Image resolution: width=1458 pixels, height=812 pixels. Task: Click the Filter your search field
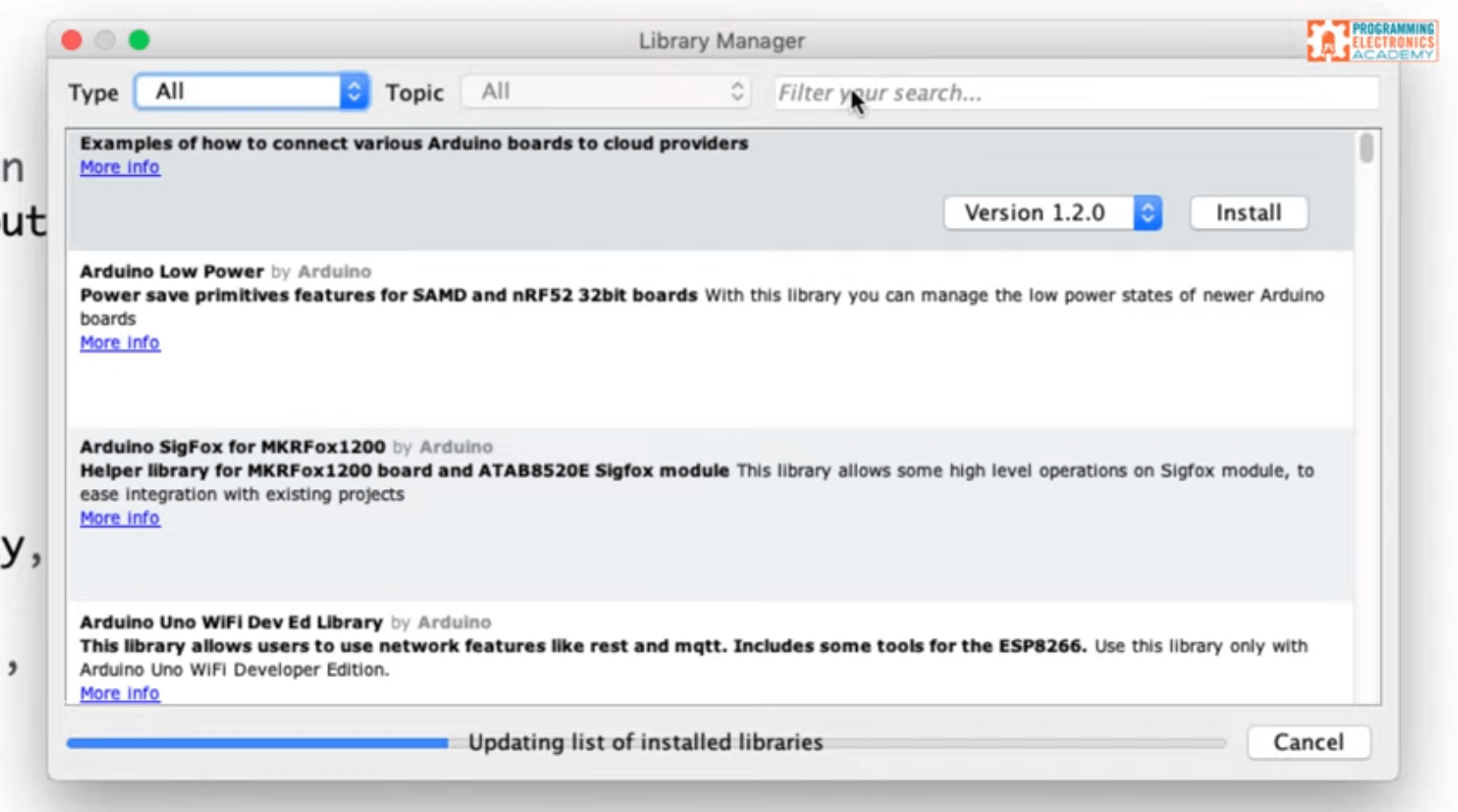[1076, 92]
